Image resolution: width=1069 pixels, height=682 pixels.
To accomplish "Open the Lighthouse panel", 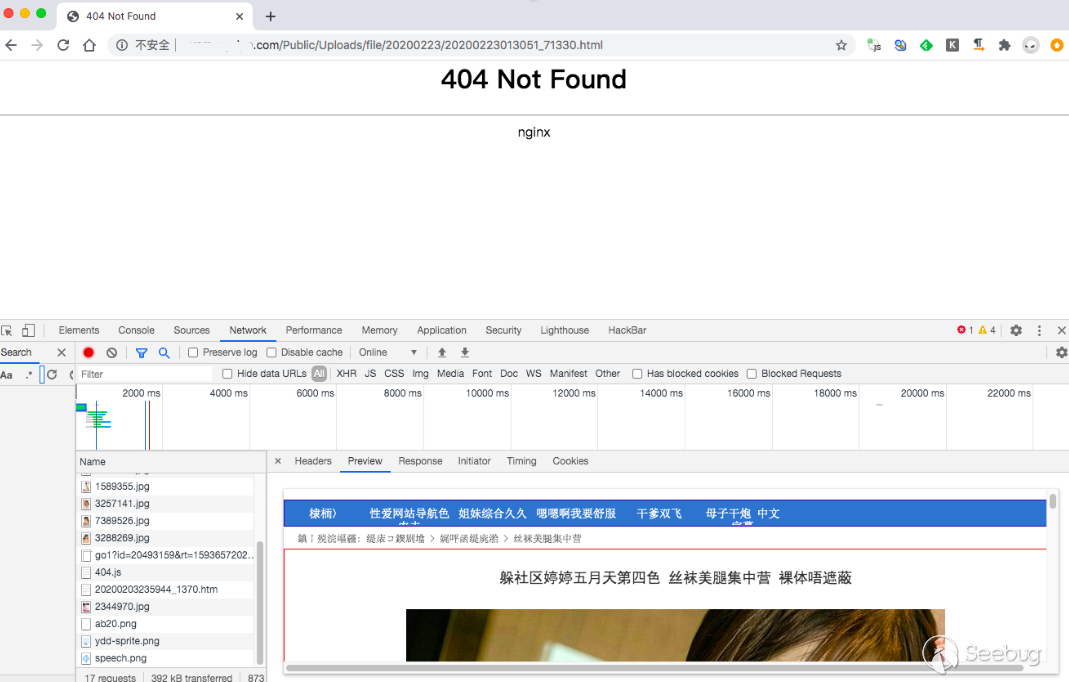I will click(x=564, y=330).
